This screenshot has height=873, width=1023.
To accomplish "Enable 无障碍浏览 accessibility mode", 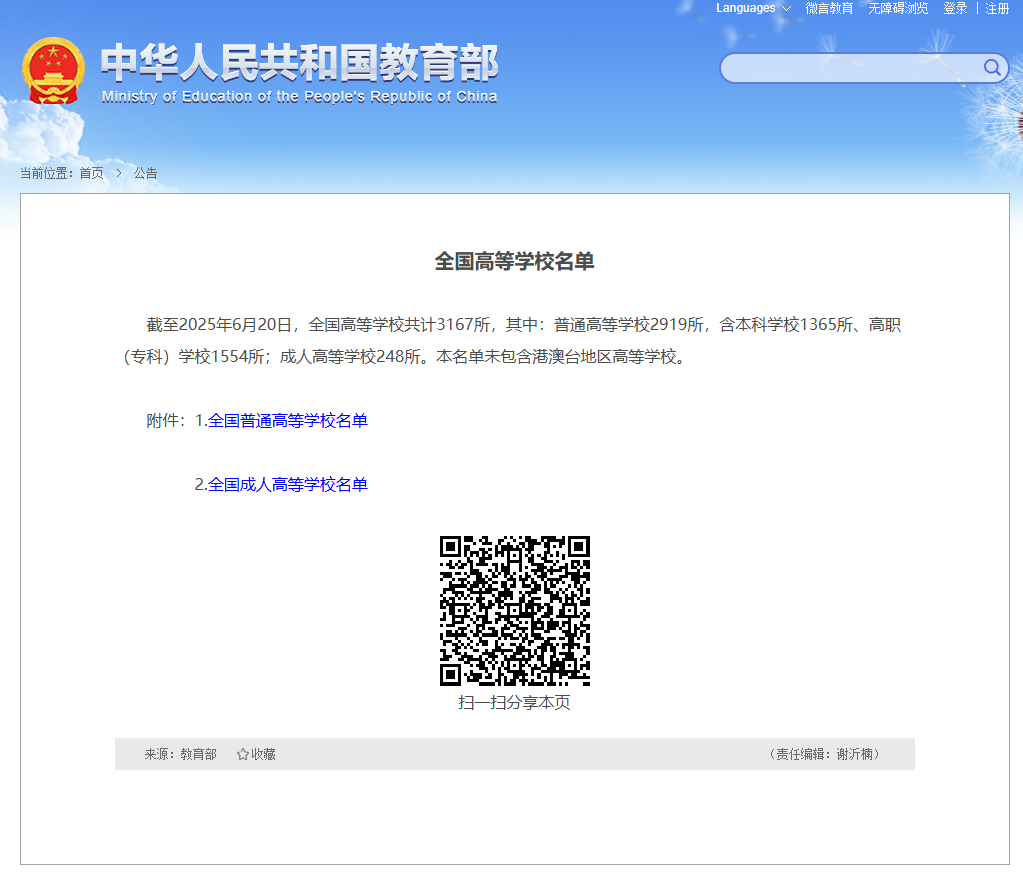I will [898, 8].
